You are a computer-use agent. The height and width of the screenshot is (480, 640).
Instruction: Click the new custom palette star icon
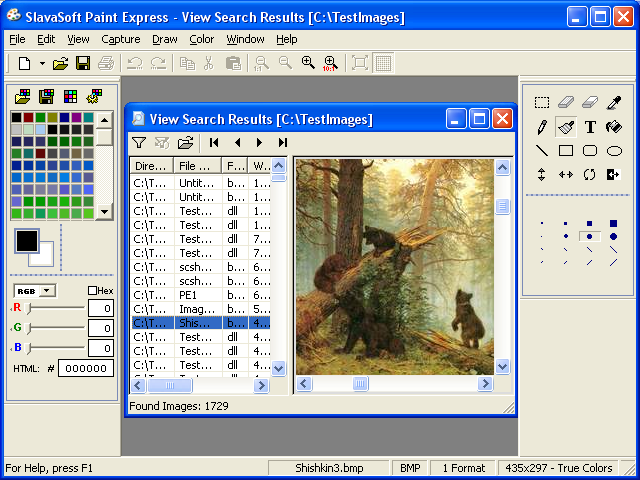94,97
